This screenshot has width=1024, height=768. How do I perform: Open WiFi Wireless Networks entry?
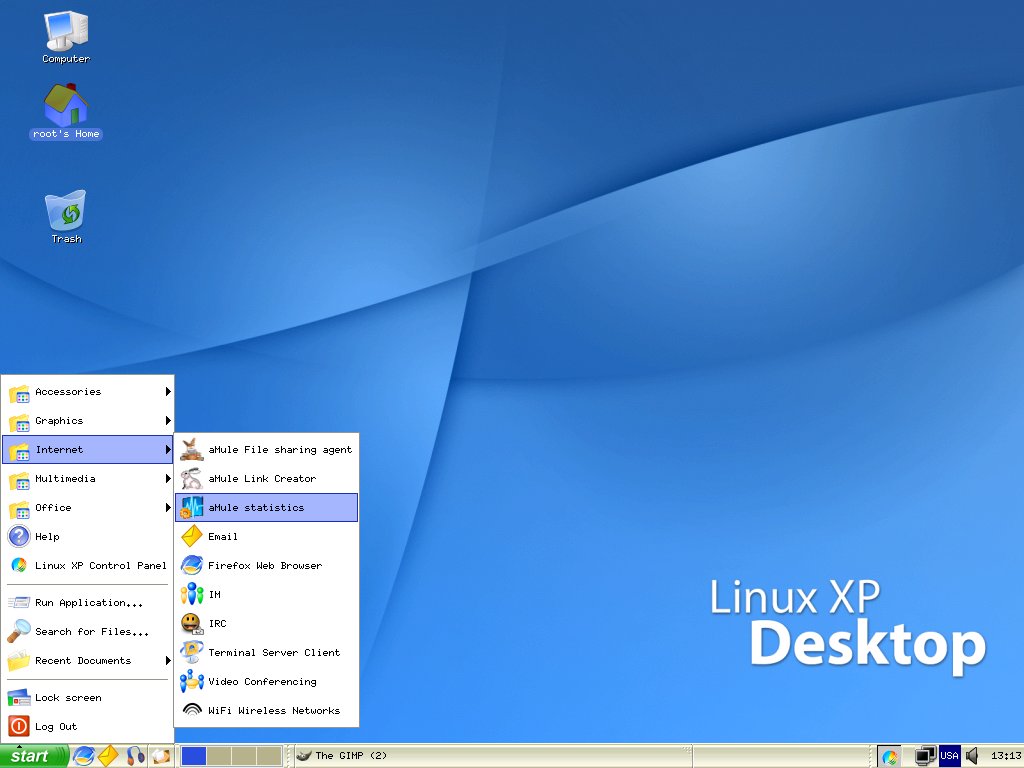(266, 710)
